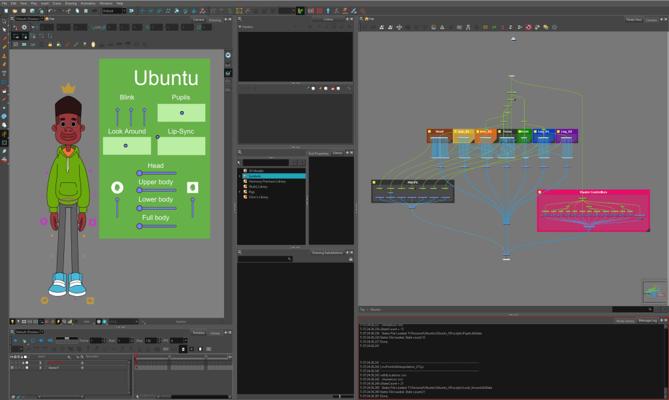Open the pink Master Controllers group node
This screenshot has height=400, width=669.
pos(593,211)
